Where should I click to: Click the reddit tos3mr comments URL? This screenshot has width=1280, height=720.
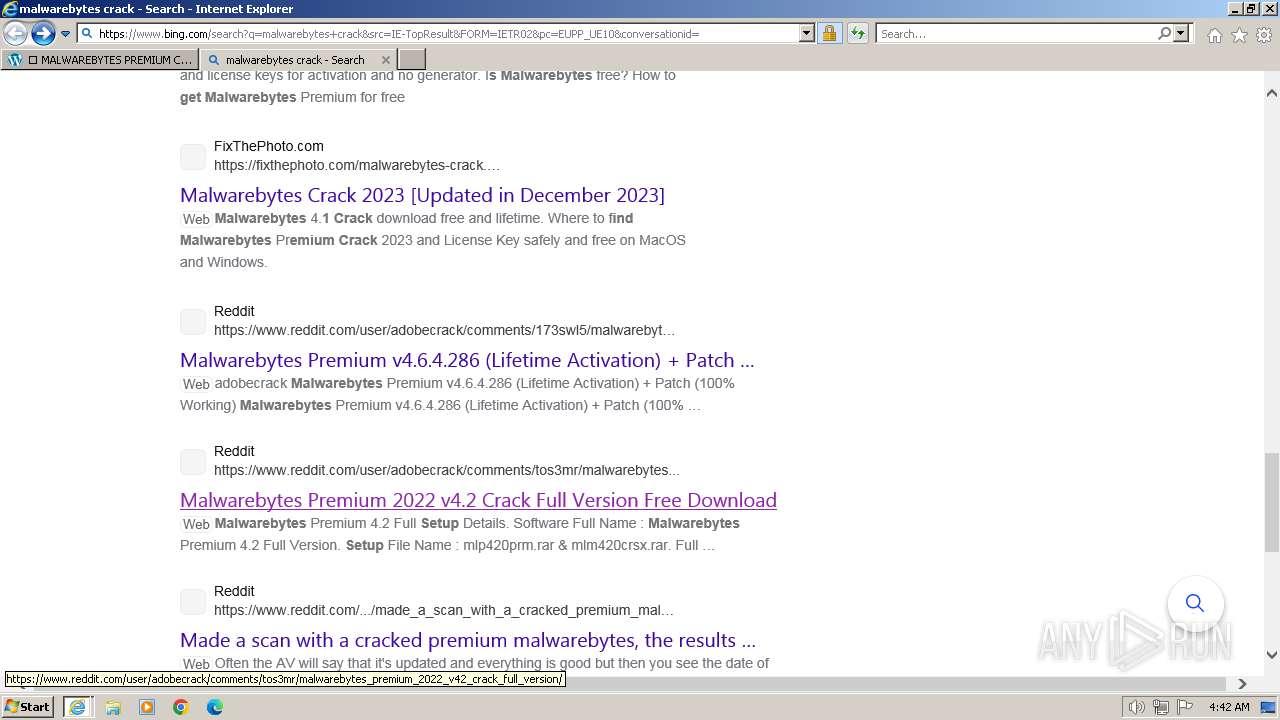coord(446,470)
